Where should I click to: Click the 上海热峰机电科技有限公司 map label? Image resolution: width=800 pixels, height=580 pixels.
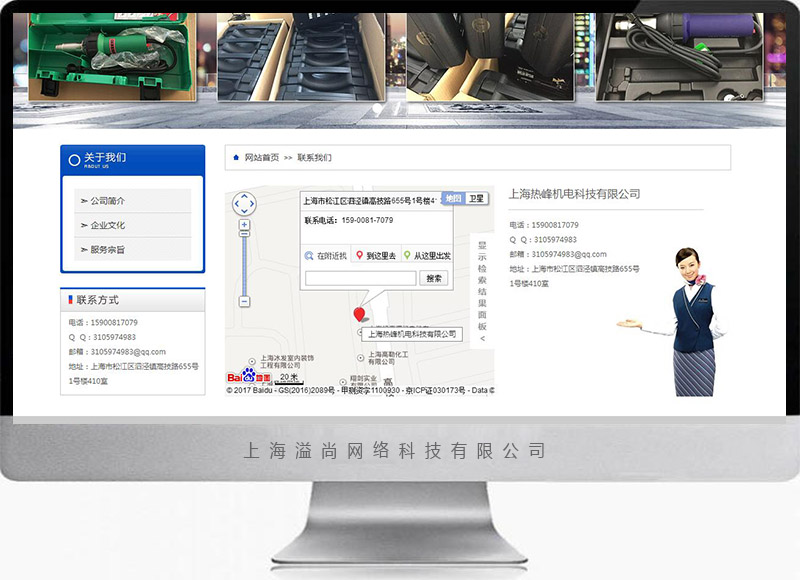pos(412,334)
